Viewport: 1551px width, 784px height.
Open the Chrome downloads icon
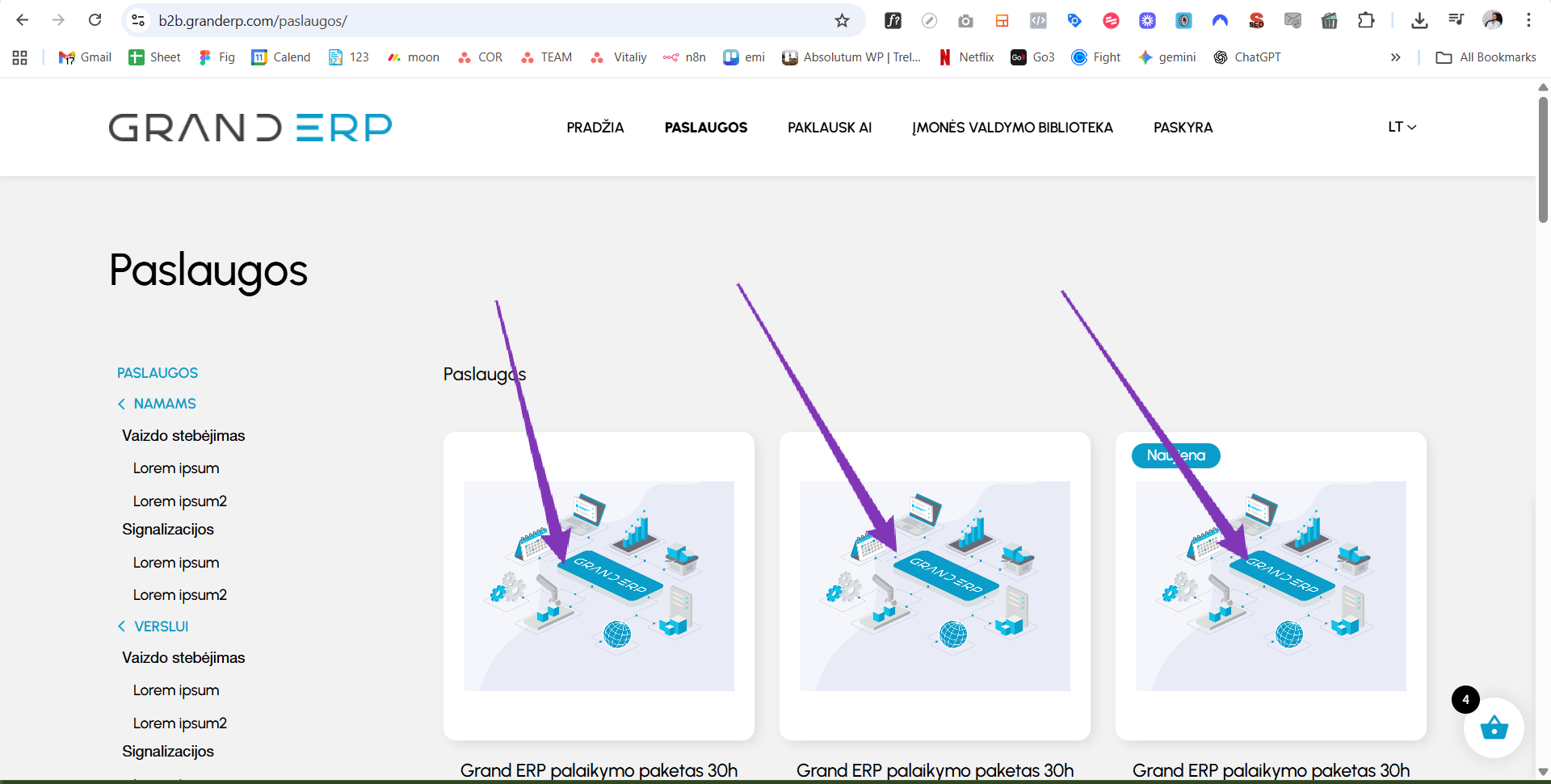[x=1419, y=21]
